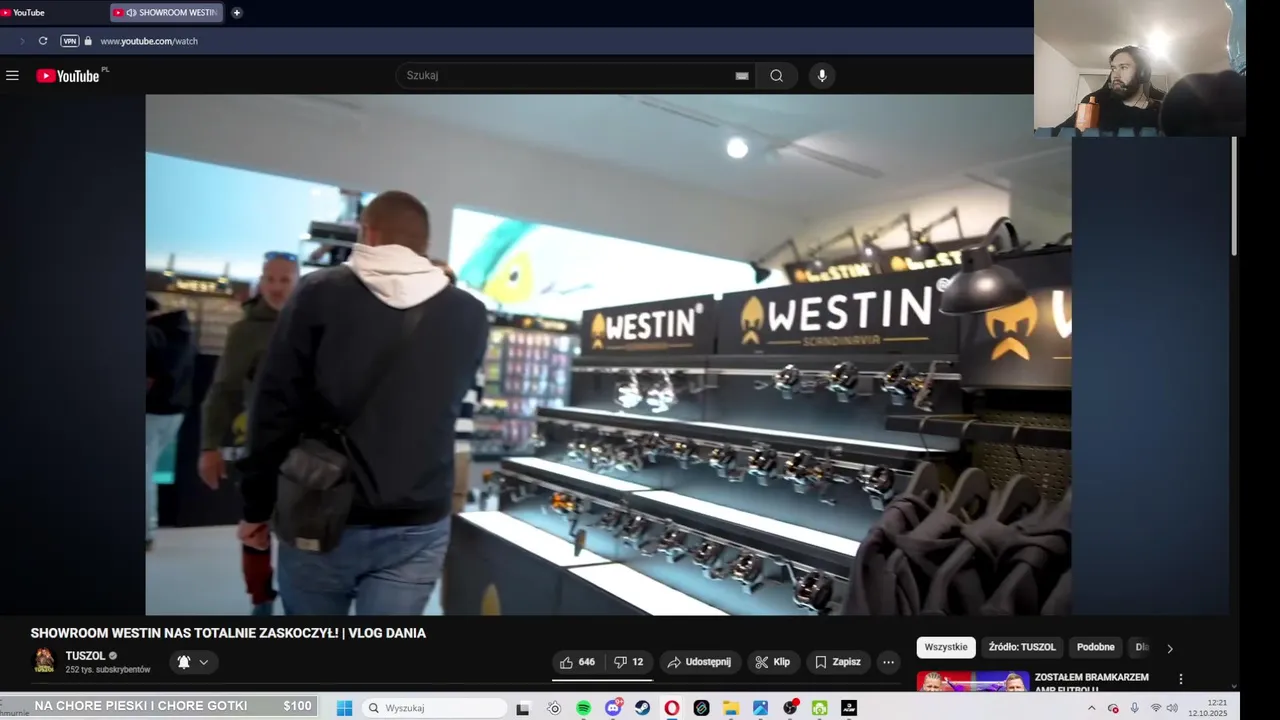Open Wi-Fi network tray icon
Viewport: 1280px width, 720px height.
tap(1156, 708)
